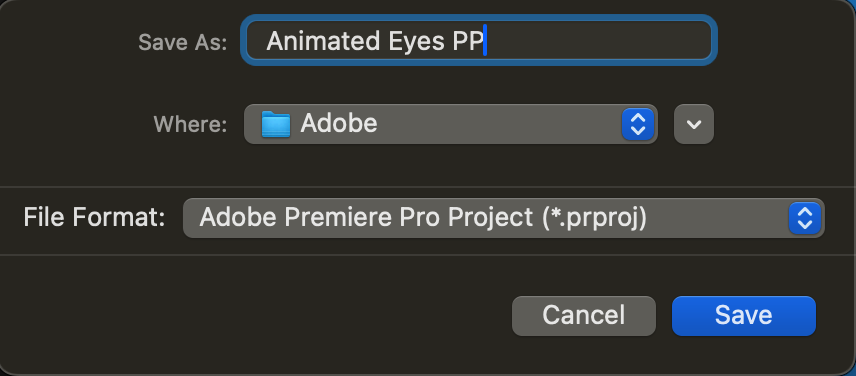The height and width of the screenshot is (376, 856).
Task: Place cursor after PP in filename
Action: (485, 41)
